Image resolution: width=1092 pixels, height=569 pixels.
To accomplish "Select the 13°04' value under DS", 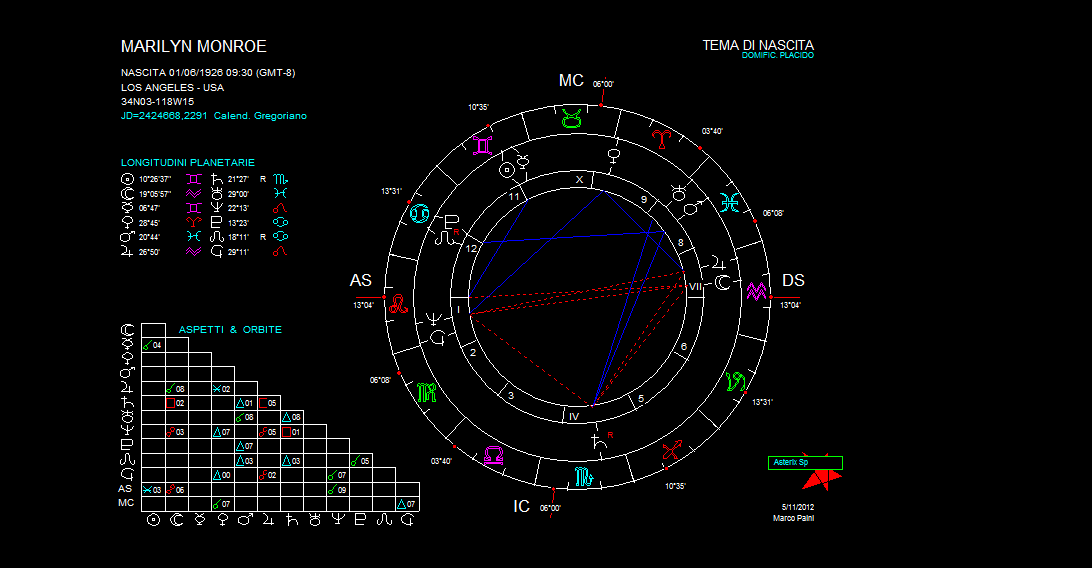I will 790,305.
